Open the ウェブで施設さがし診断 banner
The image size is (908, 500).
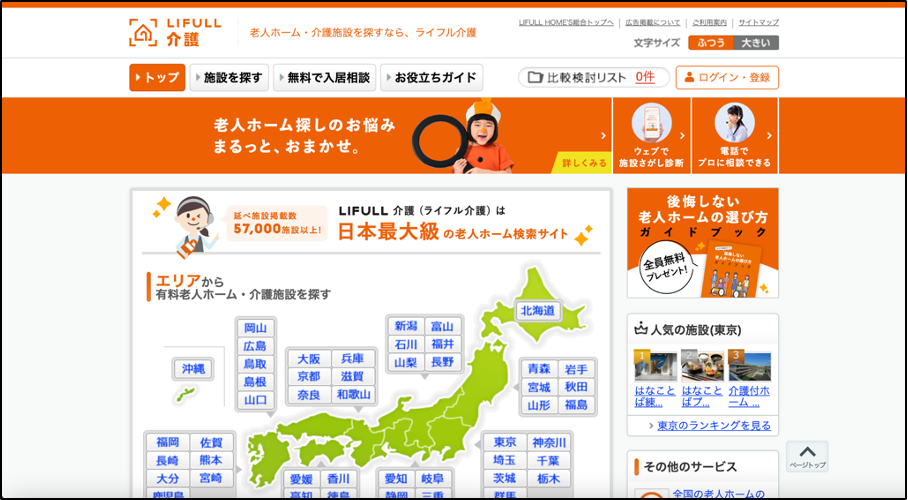(651, 136)
